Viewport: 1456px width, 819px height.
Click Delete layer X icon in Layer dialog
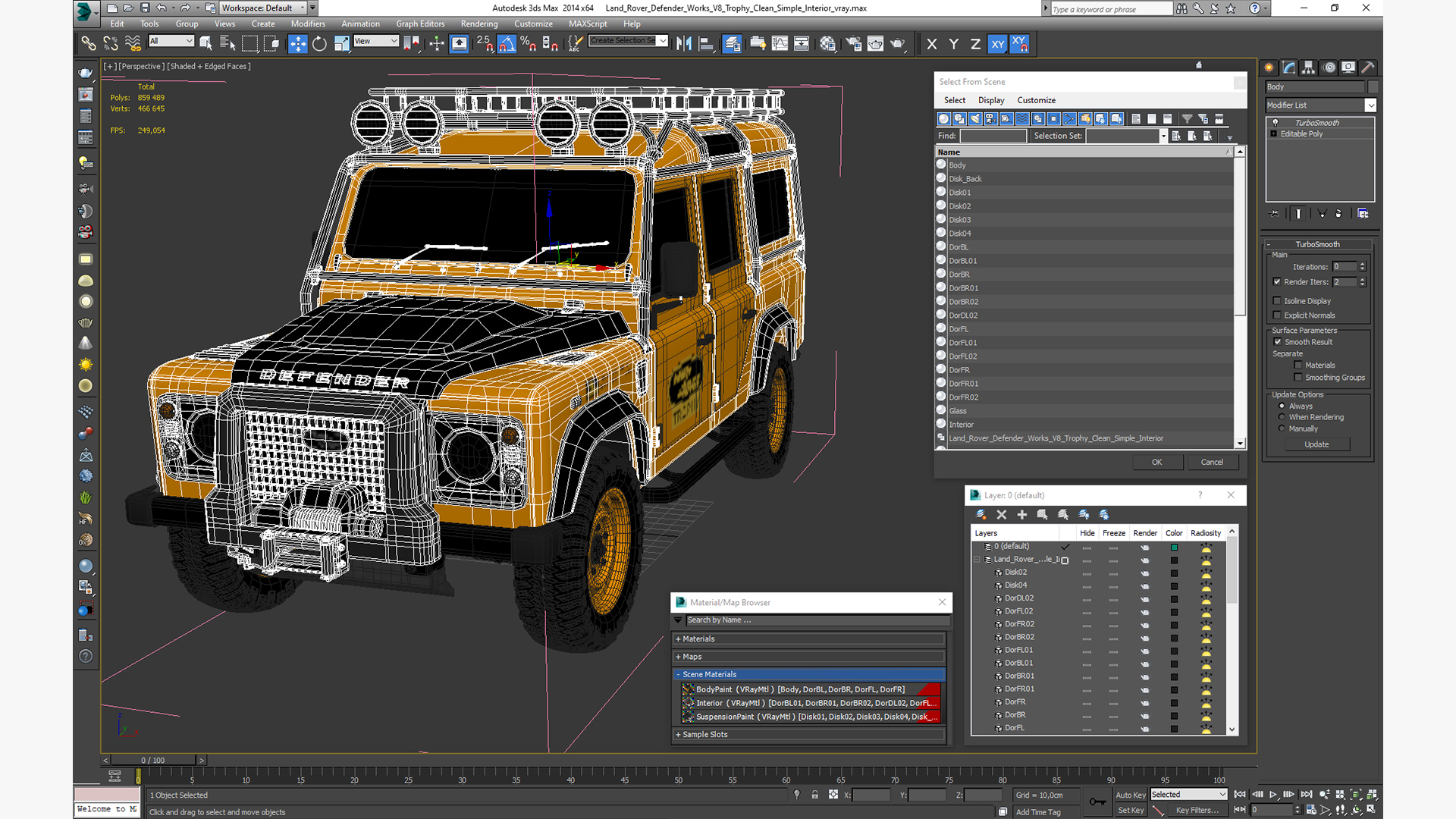[1002, 515]
